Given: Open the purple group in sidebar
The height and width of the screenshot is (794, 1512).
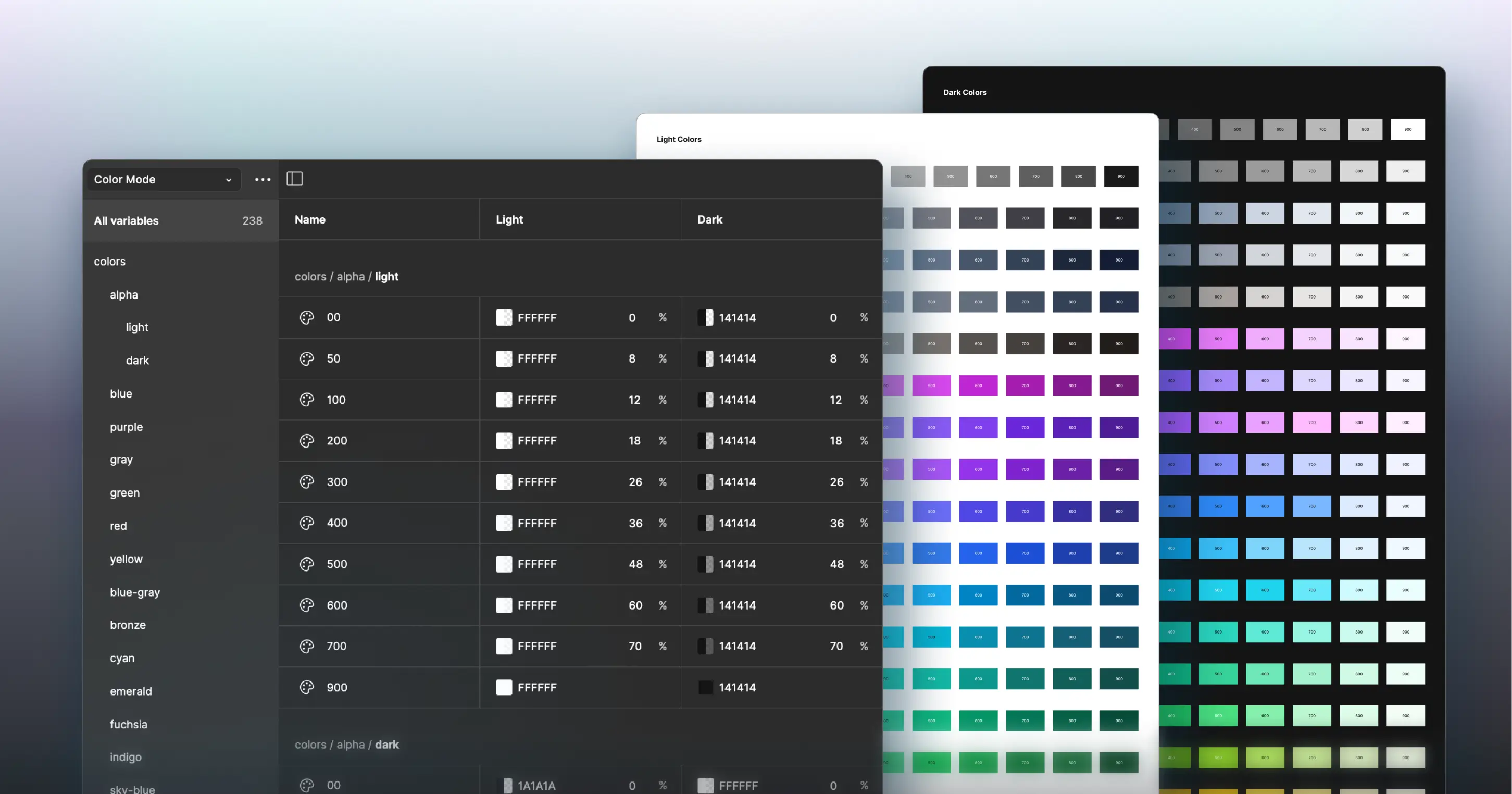Looking at the screenshot, I should (126, 427).
